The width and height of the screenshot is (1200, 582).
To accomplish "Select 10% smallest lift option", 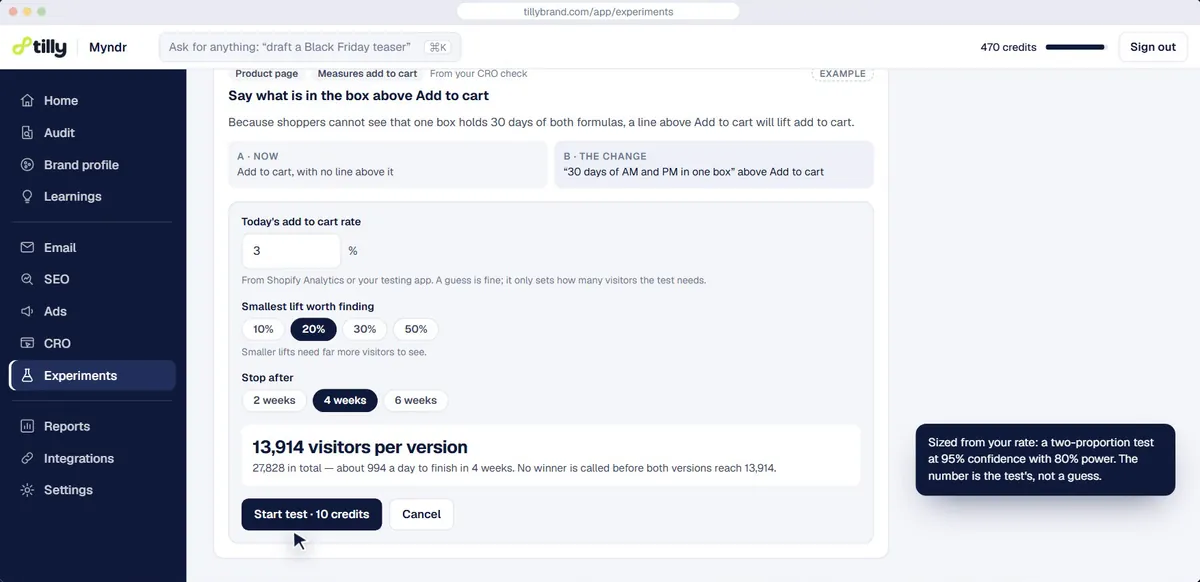I will (263, 329).
